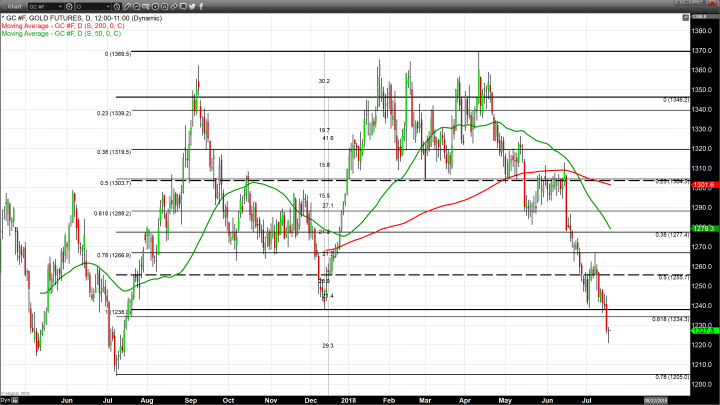Image resolution: width=720 pixels, height=405 pixels.
Task: Click the Chart window title label
Action: click(15, 6)
